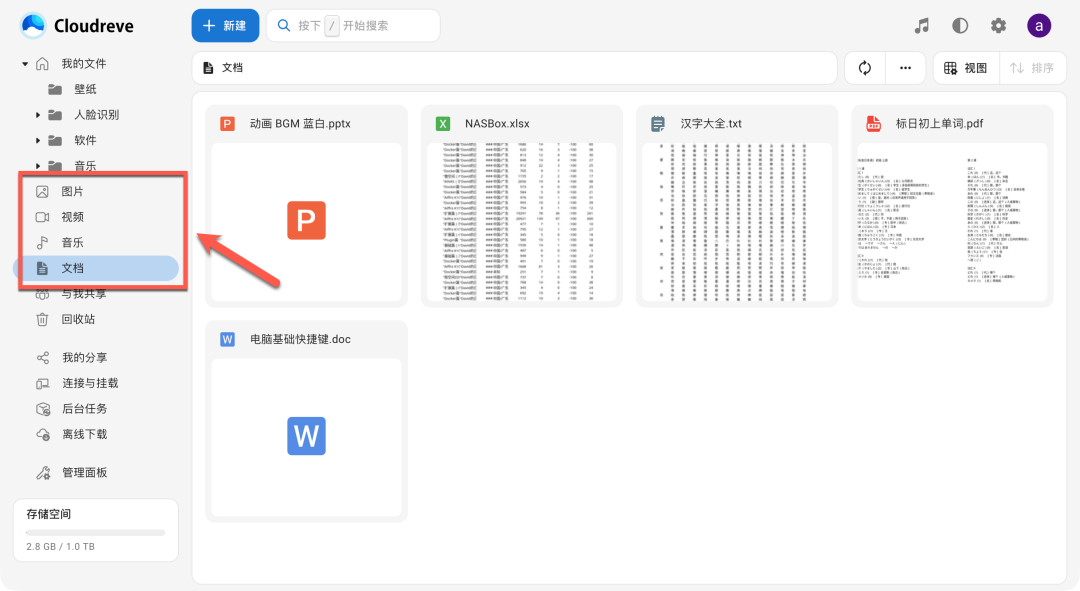Open the 汉字大全.txt preview thumbnail

tap(737, 222)
